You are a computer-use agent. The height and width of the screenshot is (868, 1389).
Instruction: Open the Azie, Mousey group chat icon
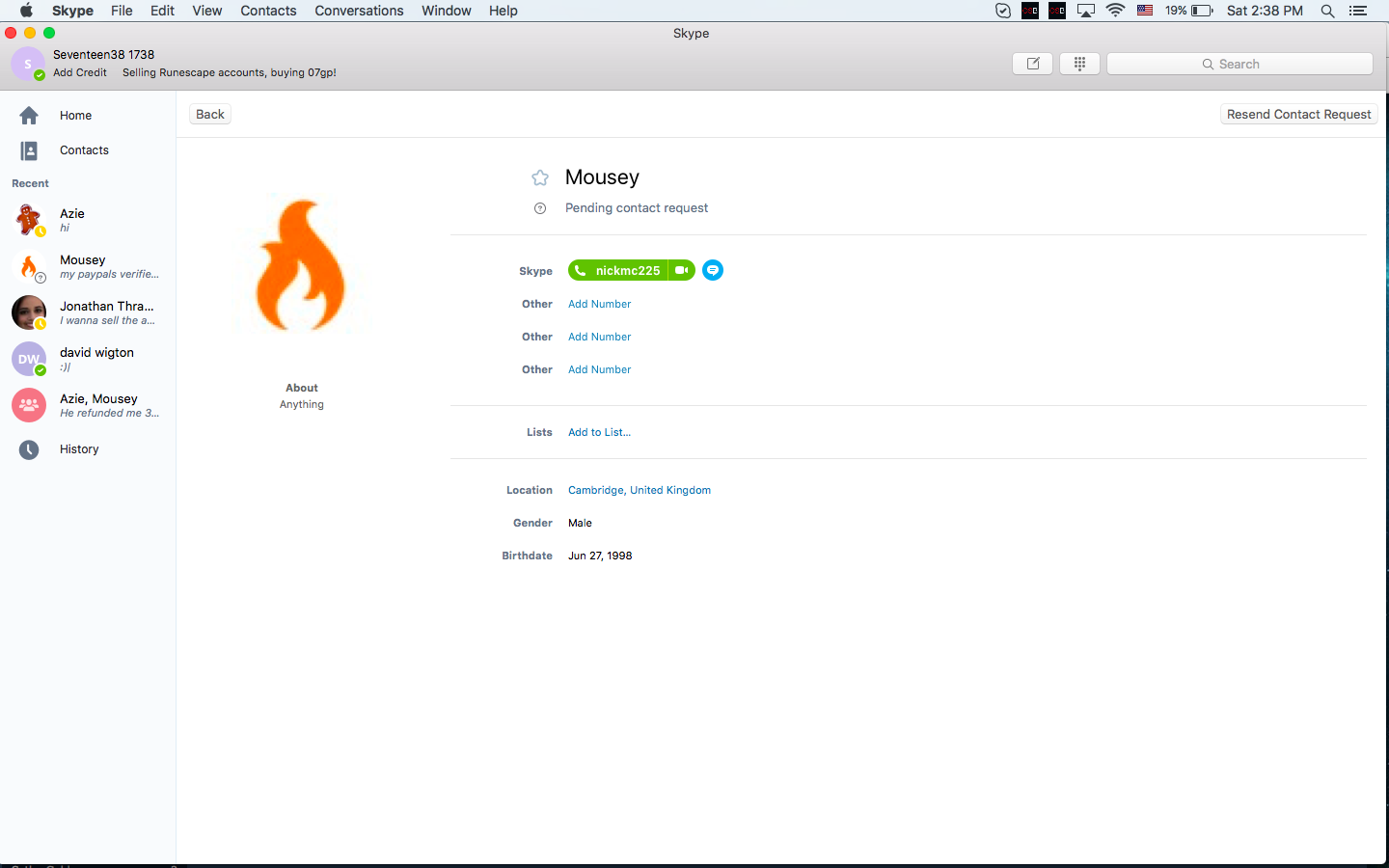pyautogui.click(x=29, y=405)
